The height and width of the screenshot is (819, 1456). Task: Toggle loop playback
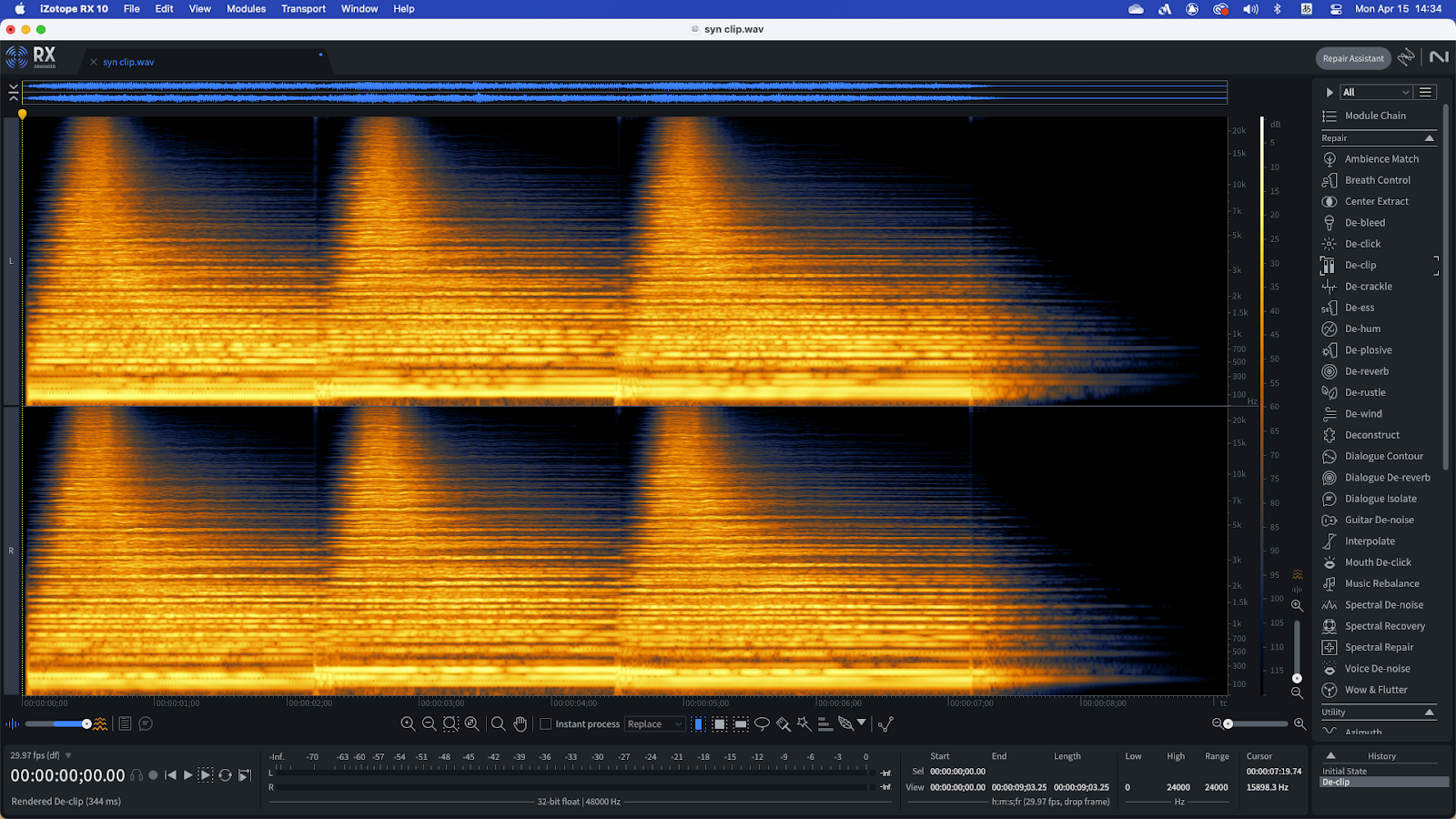(x=225, y=775)
